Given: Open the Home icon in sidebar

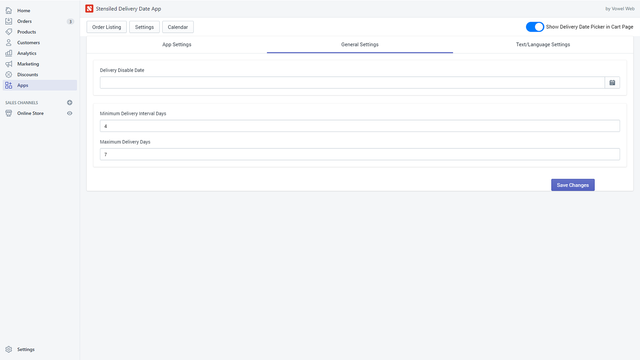Looking at the screenshot, I should (x=9, y=10).
